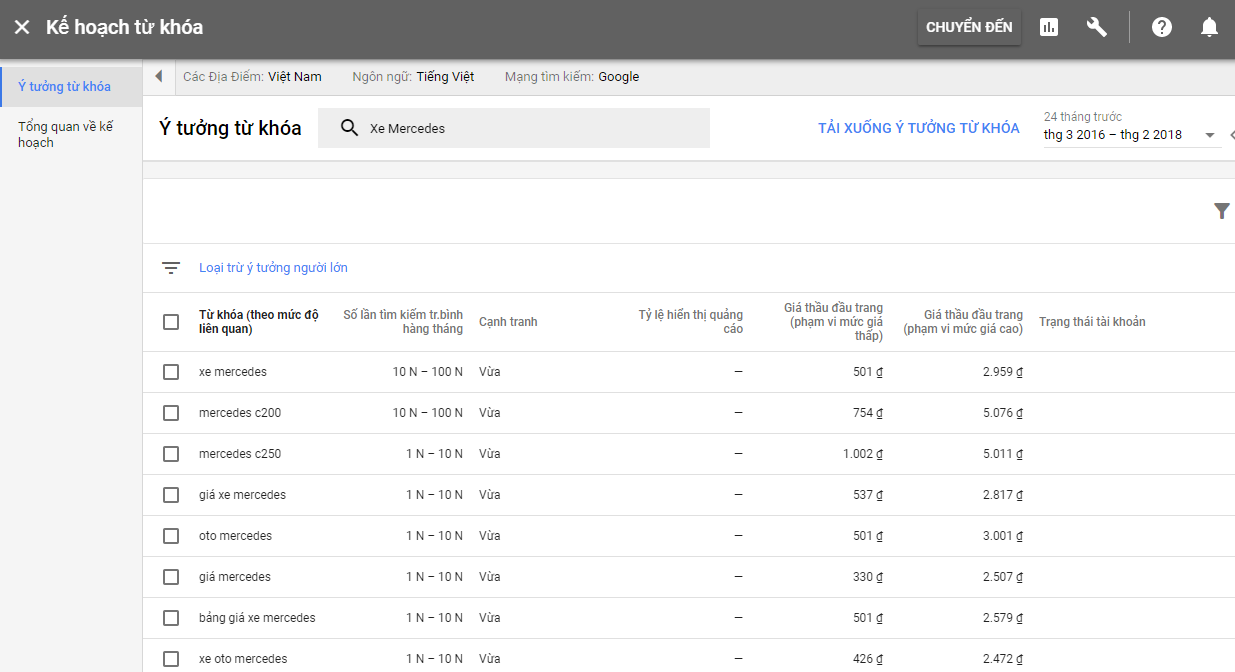Close the Keyword Planner with X icon
Screen dimensions: 1235x672
pos(22,27)
